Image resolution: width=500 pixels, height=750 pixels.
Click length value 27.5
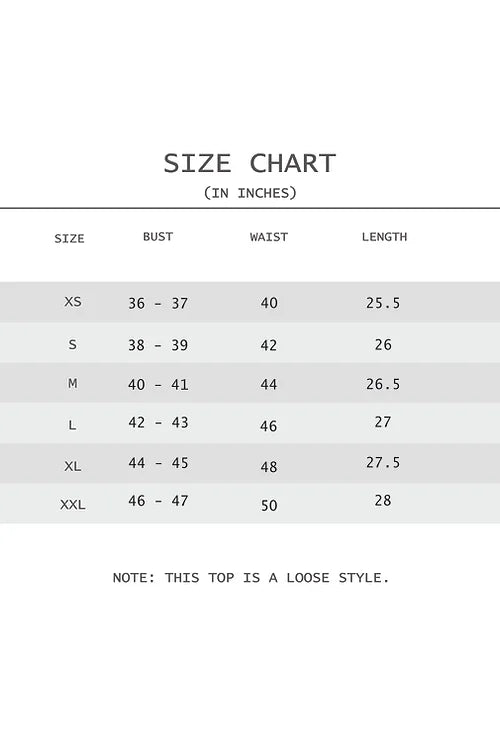(383, 463)
